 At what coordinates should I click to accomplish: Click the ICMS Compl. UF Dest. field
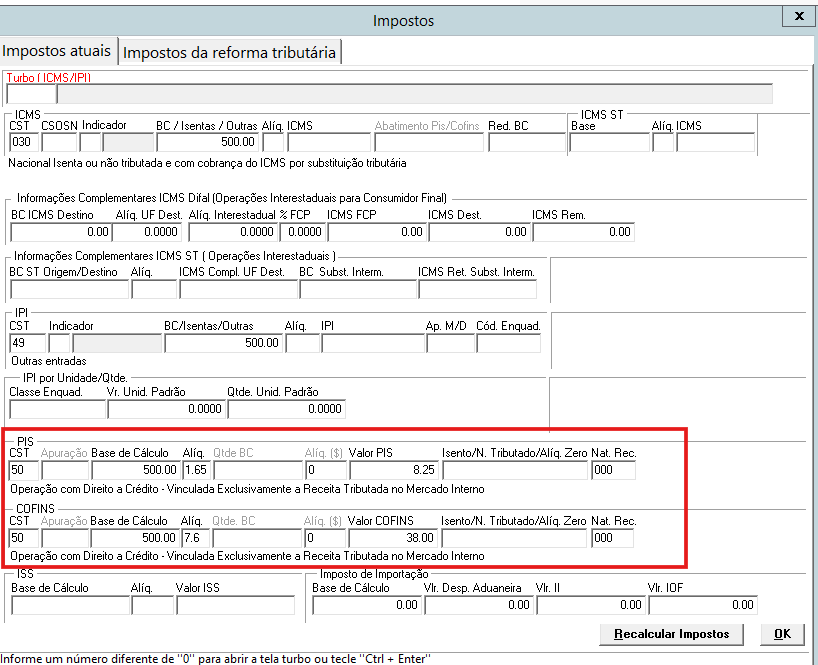pyautogui.click(x=238, y=289)
